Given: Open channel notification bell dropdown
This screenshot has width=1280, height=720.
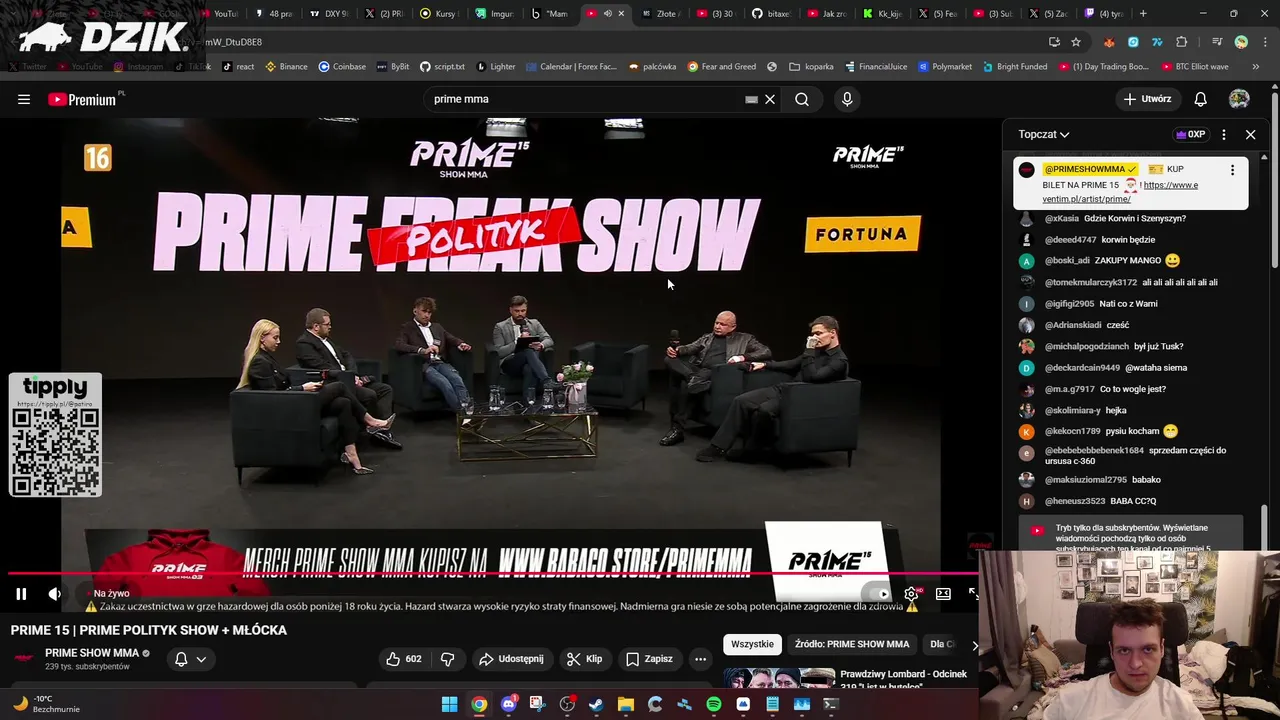Looking at the screenshot, I should coord(190,659).
